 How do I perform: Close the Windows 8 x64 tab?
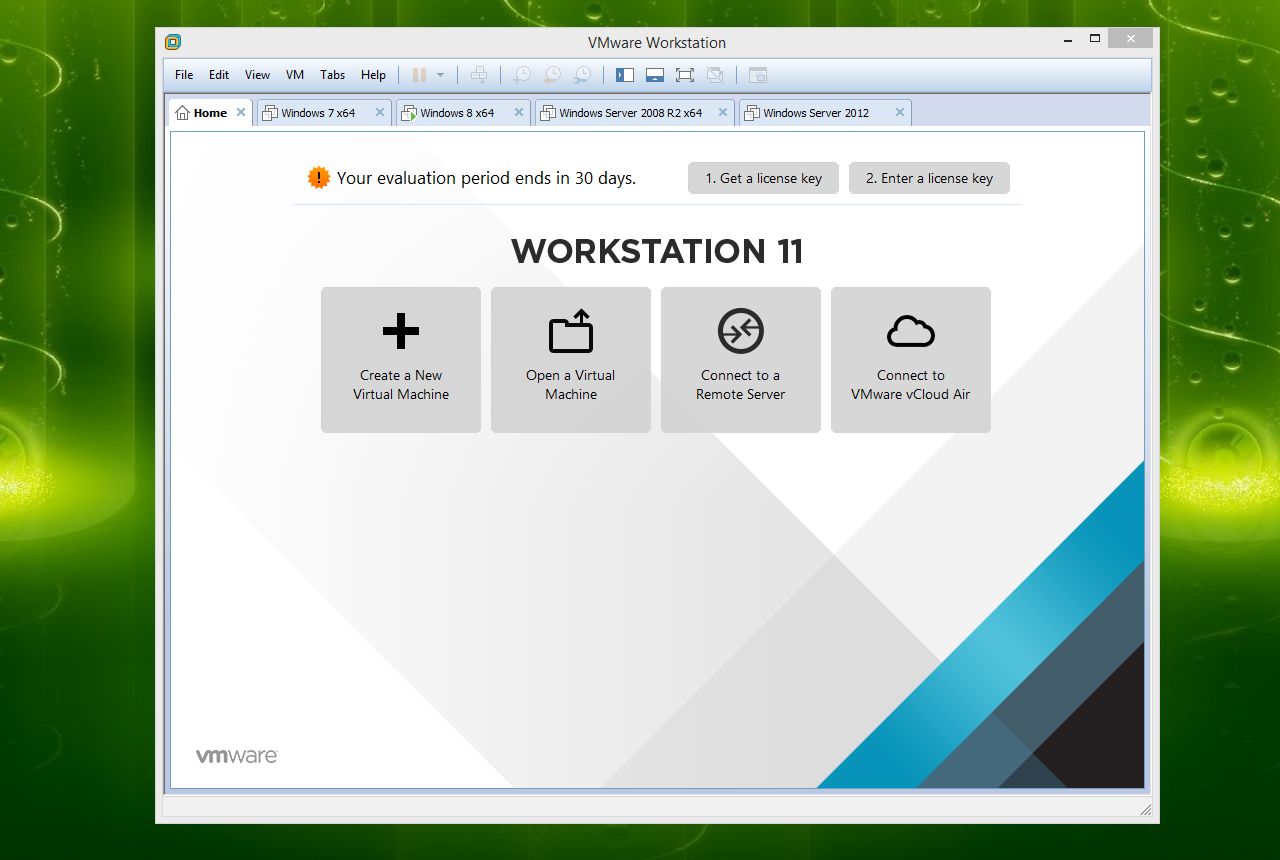point(519,113)
